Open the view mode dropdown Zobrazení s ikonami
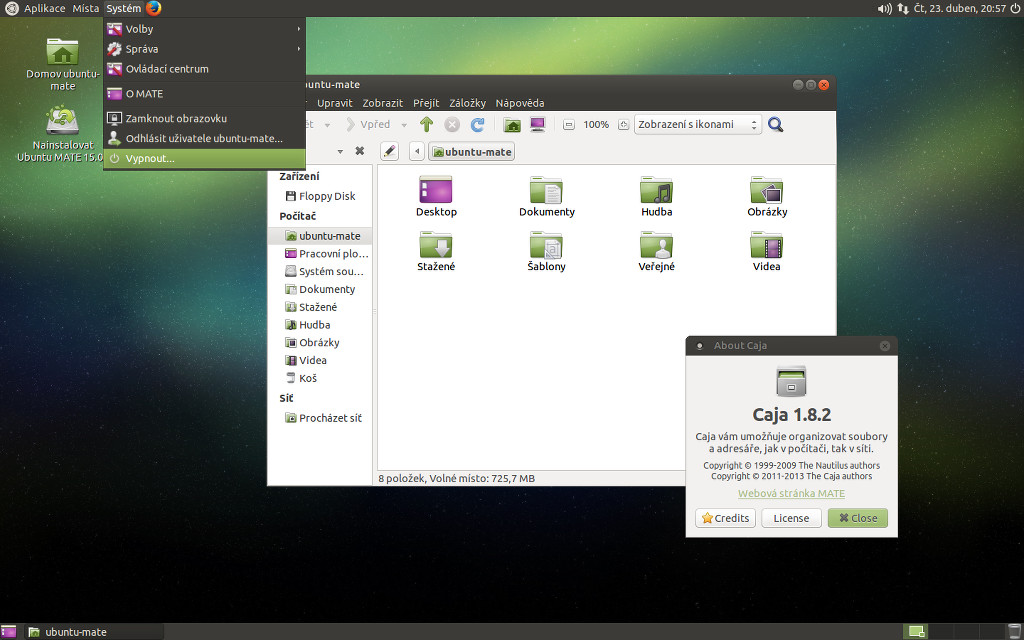The width and height of the screenshot is (1024, 640). coord(697,124)
